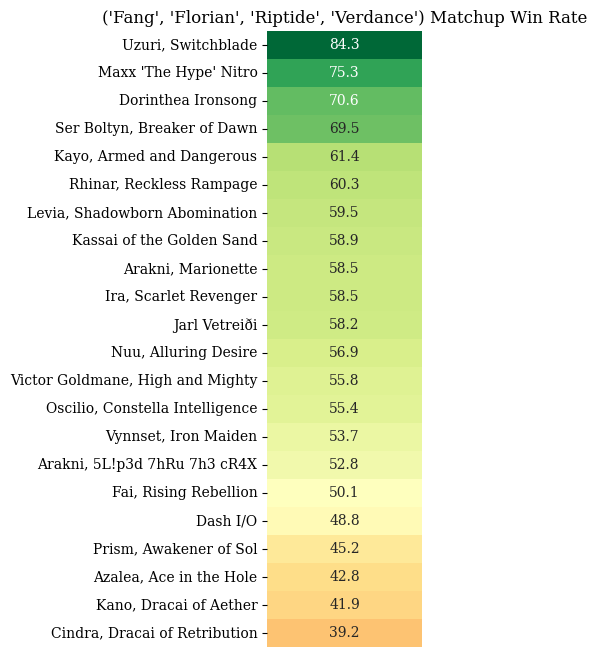
Task: Click the Levia, Shadowborn Abomination label
Action: click(142, 213)
